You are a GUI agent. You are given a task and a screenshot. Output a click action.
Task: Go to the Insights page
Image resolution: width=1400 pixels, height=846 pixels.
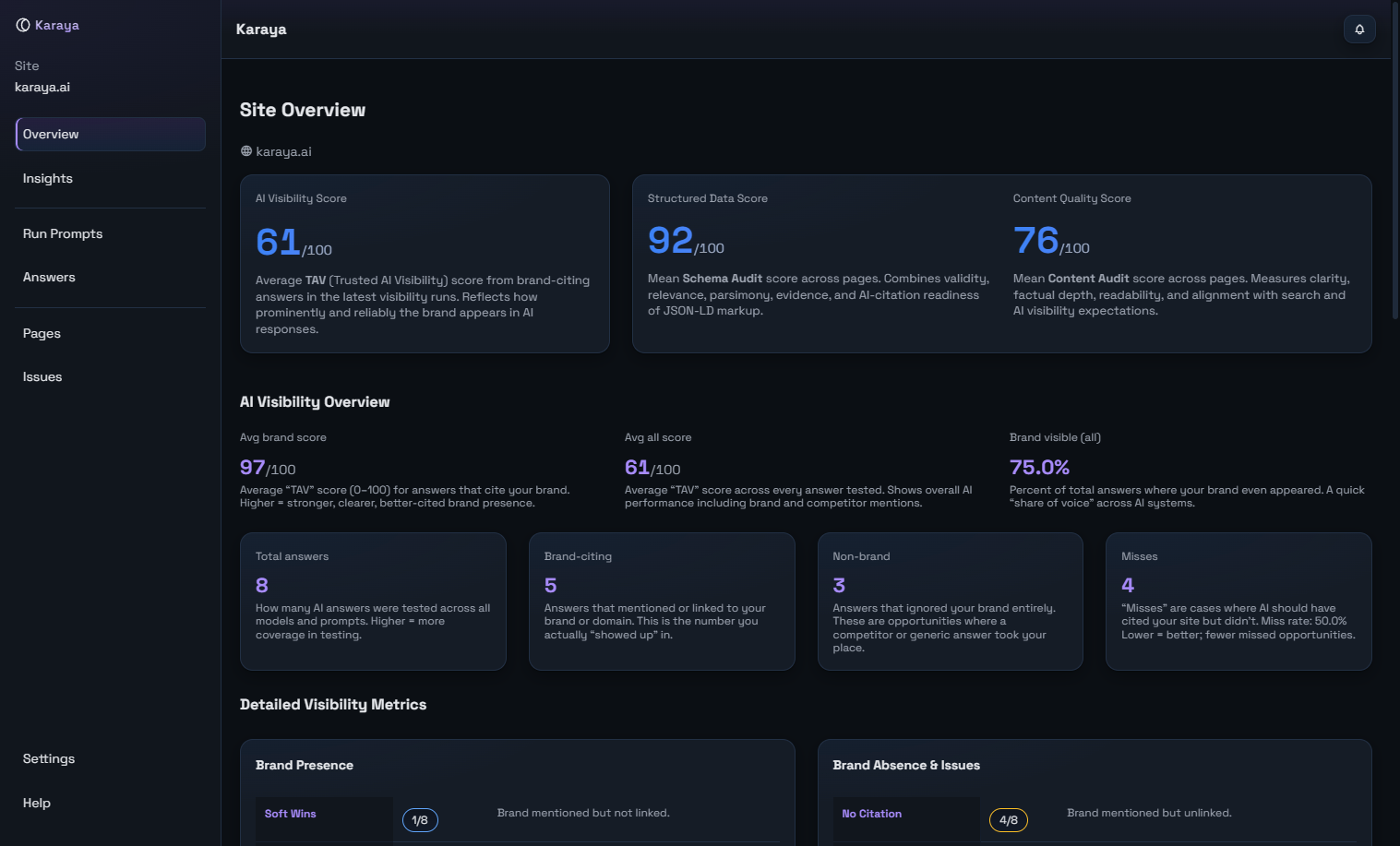coord(48,179)
